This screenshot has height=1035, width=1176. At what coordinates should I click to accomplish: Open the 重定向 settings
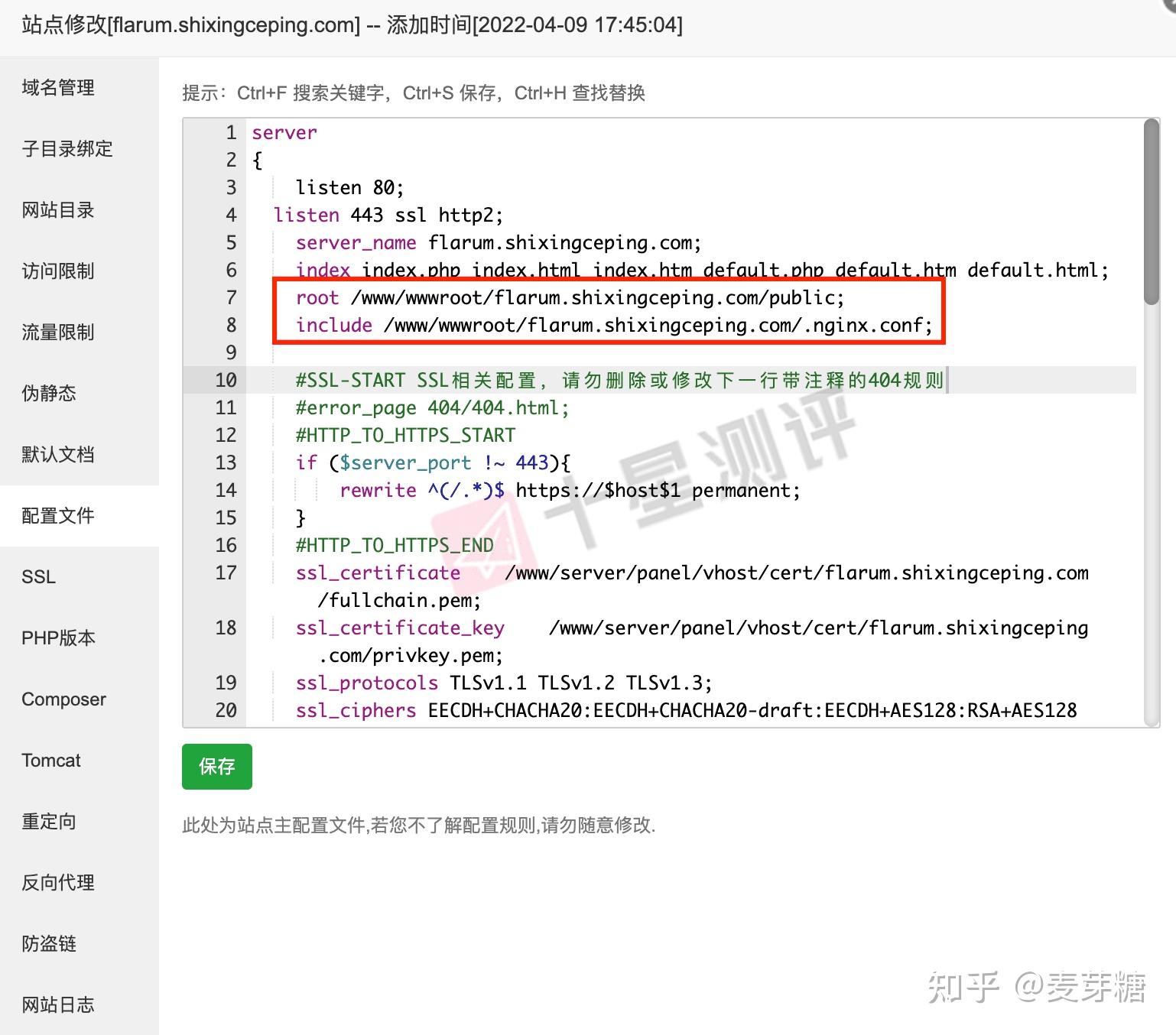click(x=48, y=821)
